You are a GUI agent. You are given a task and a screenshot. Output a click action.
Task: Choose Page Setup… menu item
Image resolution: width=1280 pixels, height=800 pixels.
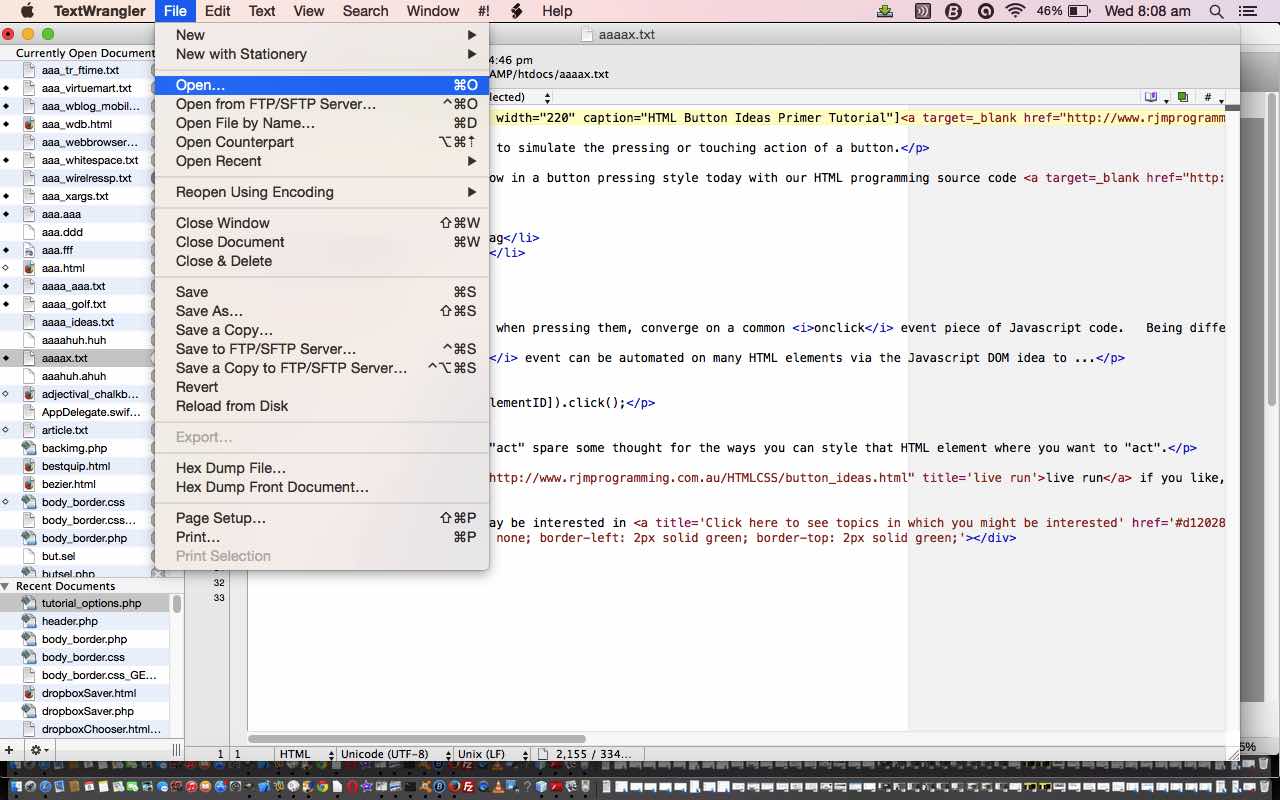click(x=321, y=518)
